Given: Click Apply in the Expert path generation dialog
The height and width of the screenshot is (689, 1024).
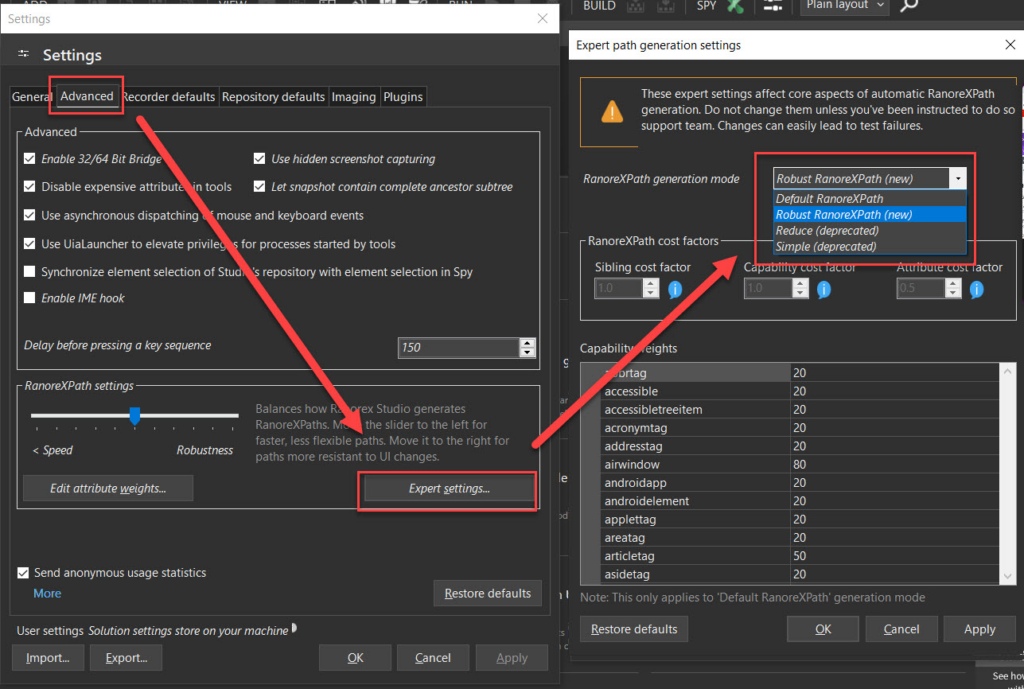Looking at the screenshot, I should point(980,629).
